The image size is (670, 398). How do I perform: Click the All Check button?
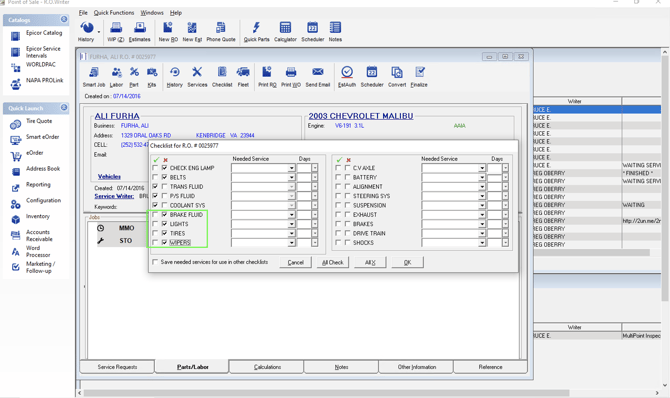coord(333,262)
